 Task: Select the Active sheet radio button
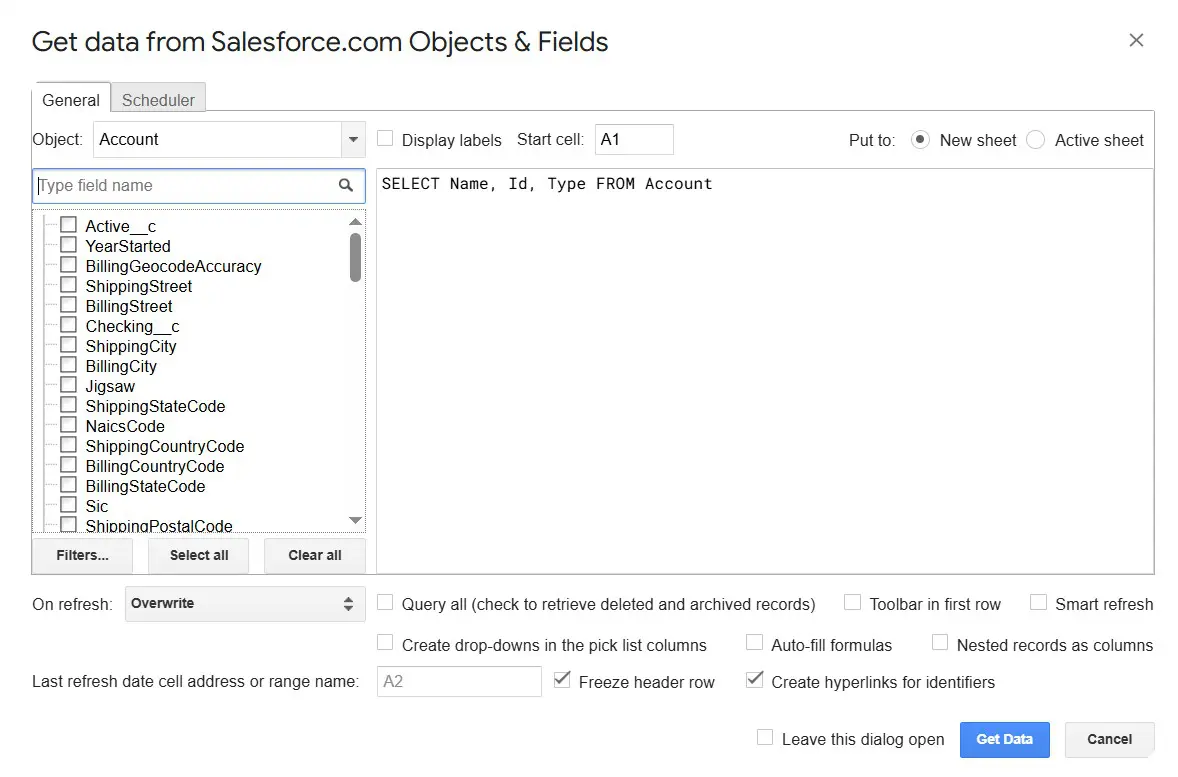[1036, 140]
